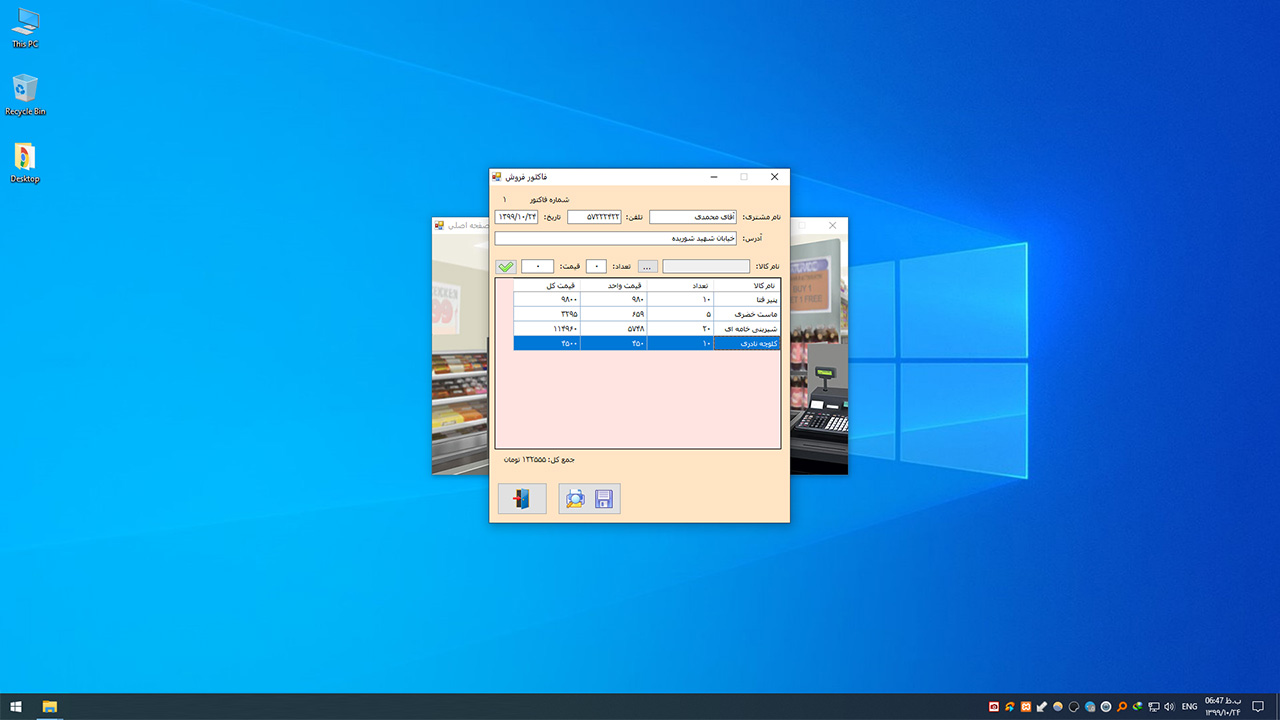
Task: Click the exit door icon button
Action: (x=522, y=499)
